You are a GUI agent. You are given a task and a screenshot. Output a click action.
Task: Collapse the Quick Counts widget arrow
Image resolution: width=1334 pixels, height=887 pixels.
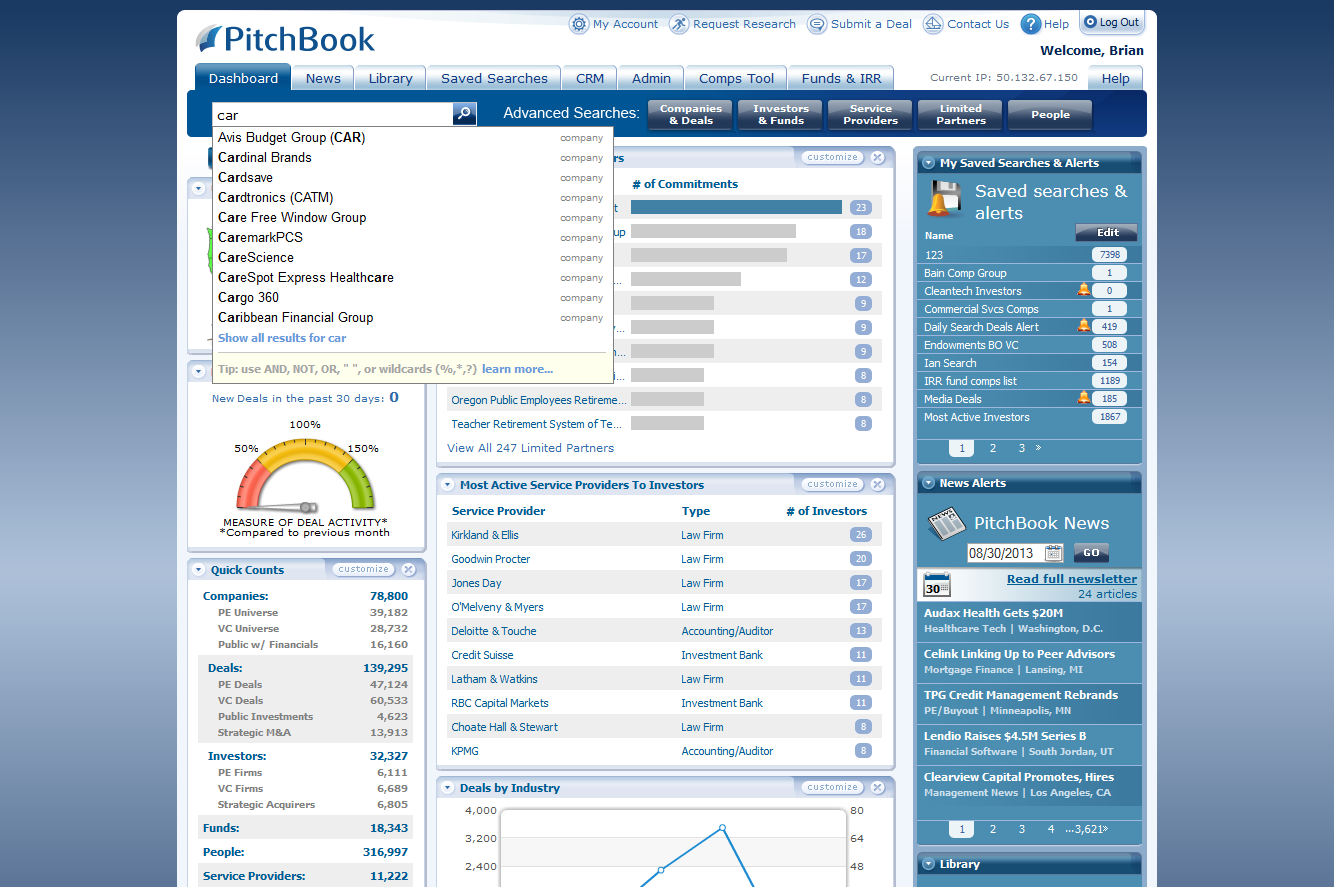(198, 570)
